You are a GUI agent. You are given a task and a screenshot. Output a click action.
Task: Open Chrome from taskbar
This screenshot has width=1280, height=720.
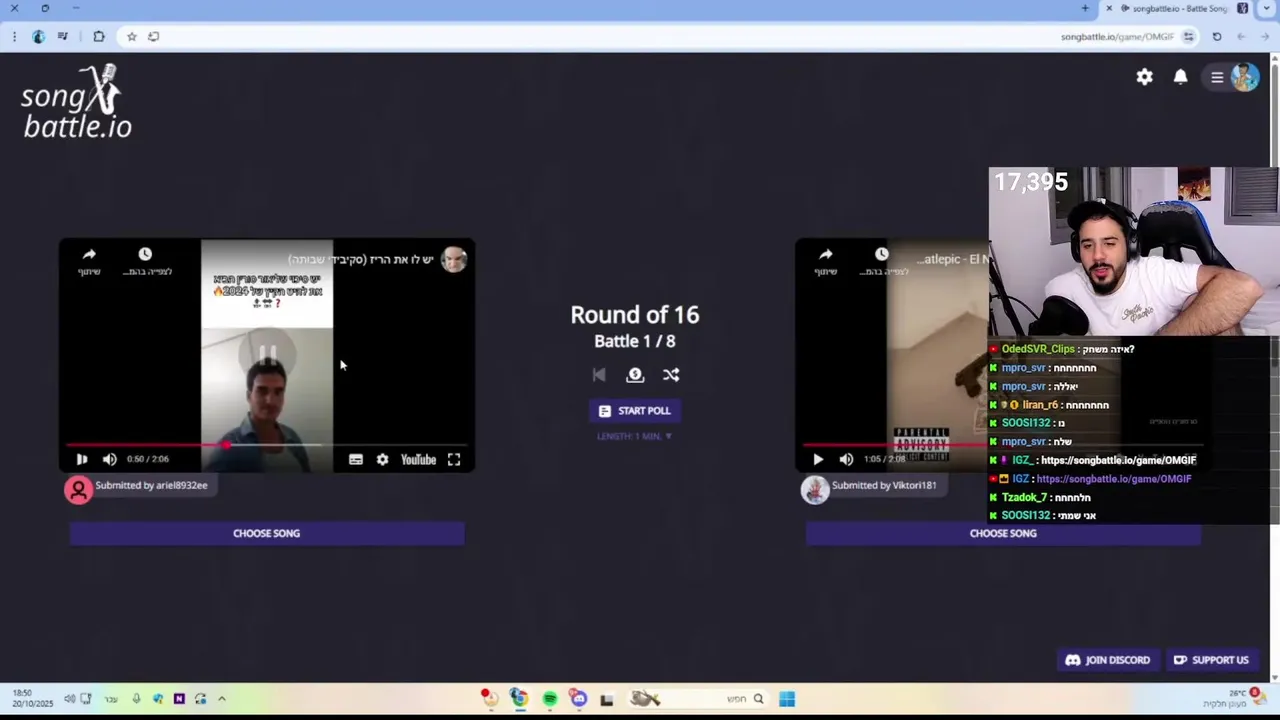[518, 699]
